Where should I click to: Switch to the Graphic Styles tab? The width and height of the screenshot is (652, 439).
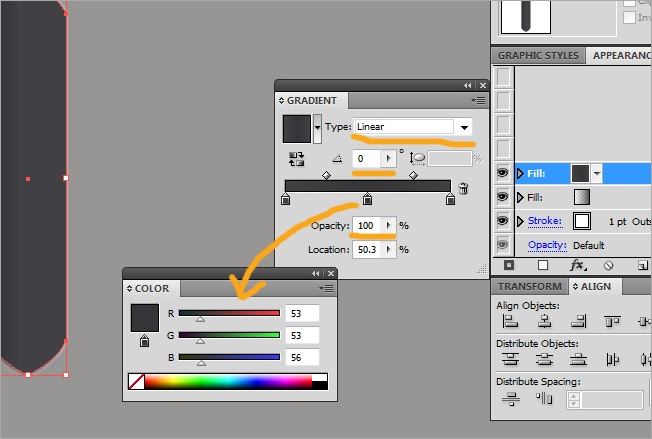tap(538, 55)
